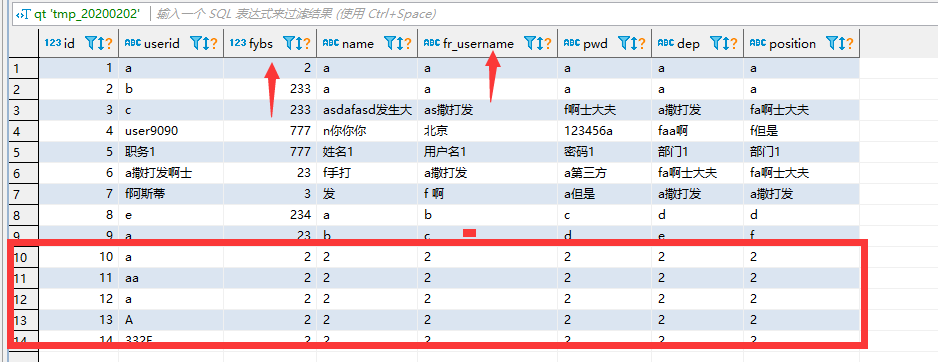Click the name cell 'n你你你'
This screenshot has height=362, width=938.
(367, 131)
